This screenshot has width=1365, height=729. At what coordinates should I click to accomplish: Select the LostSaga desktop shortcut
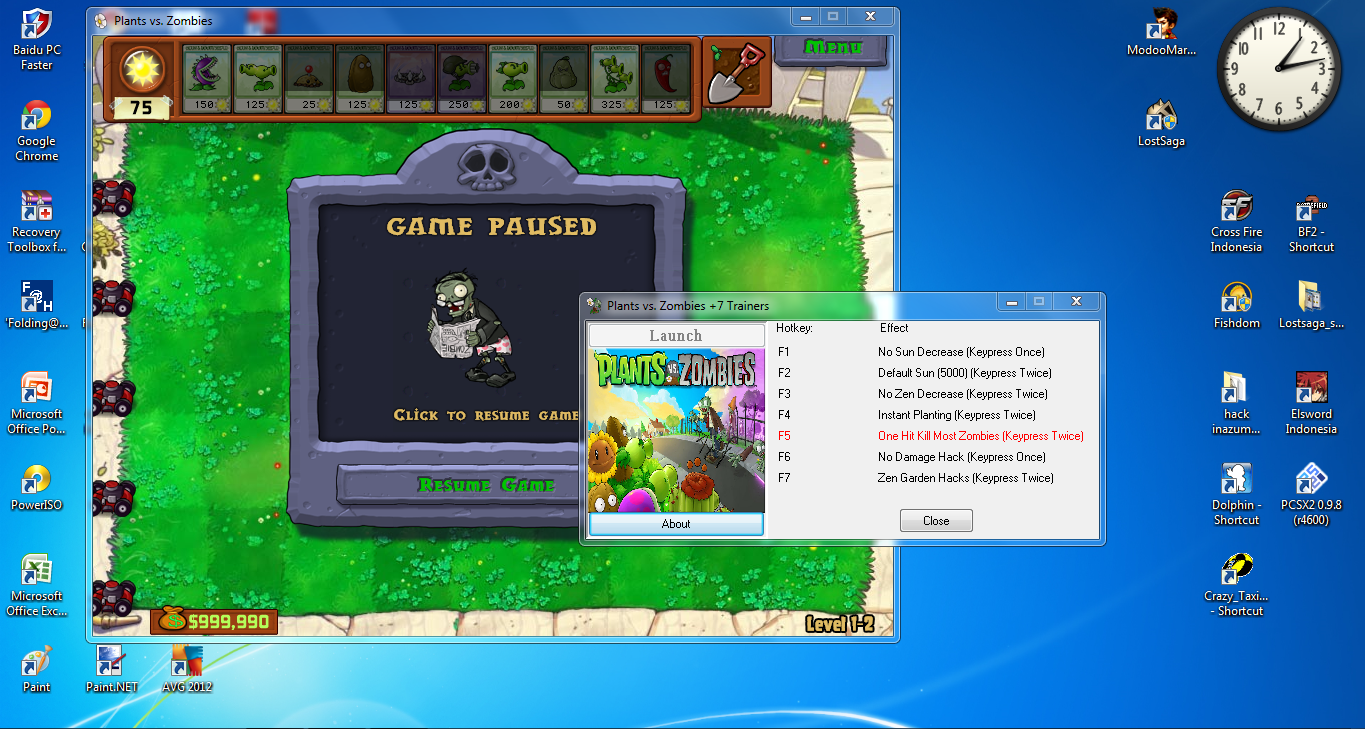[1161, 124]
